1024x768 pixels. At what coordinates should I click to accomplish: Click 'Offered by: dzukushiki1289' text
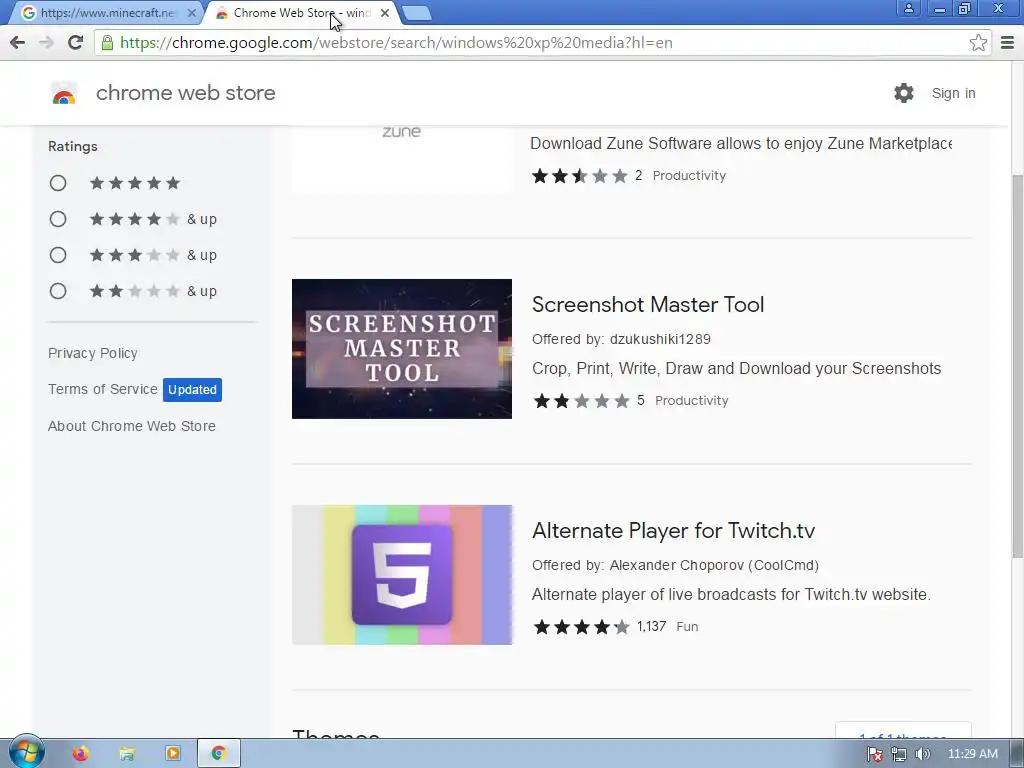[621, 339]
